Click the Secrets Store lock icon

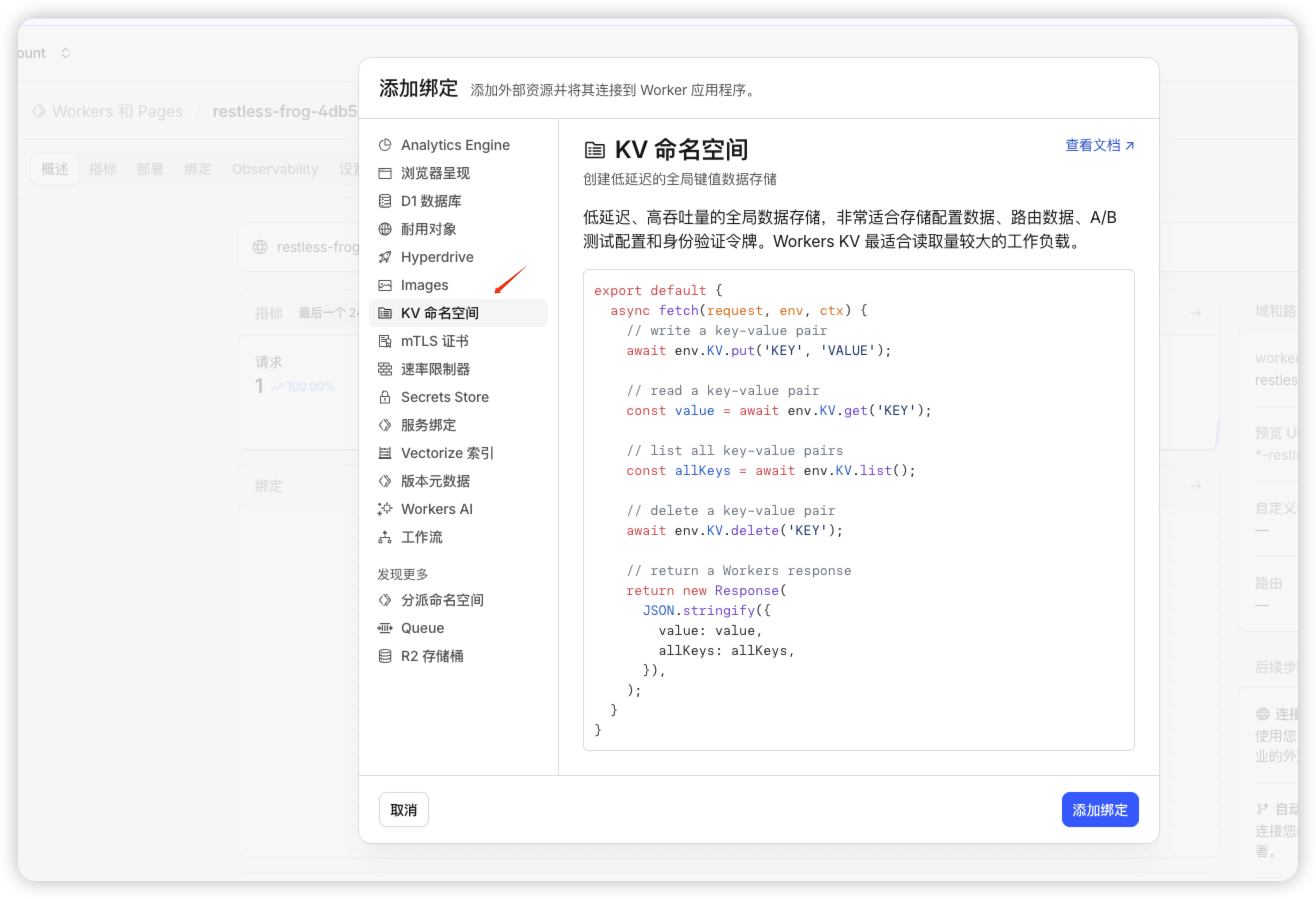(385, 397)
